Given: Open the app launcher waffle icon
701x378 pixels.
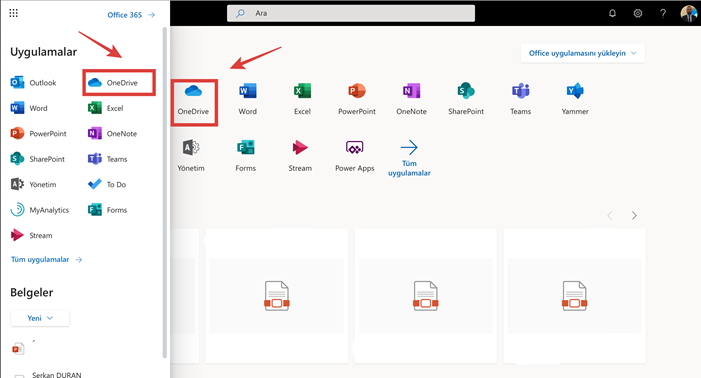Looking at the screenshot, I should (13, 13).
